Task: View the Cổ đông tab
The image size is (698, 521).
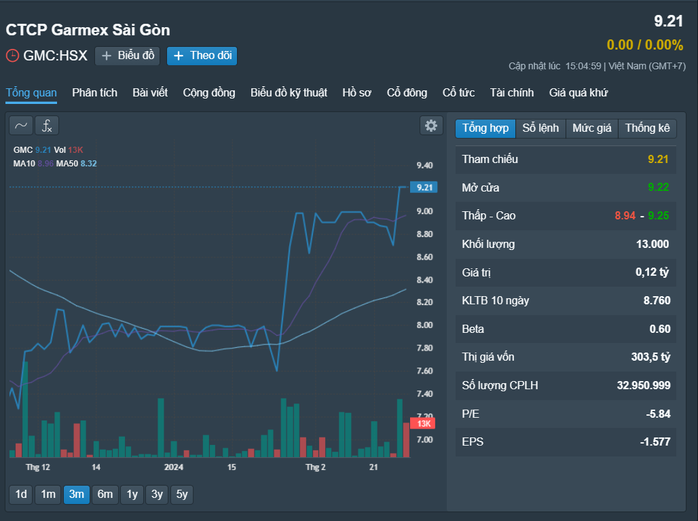Action: [407, 93]
